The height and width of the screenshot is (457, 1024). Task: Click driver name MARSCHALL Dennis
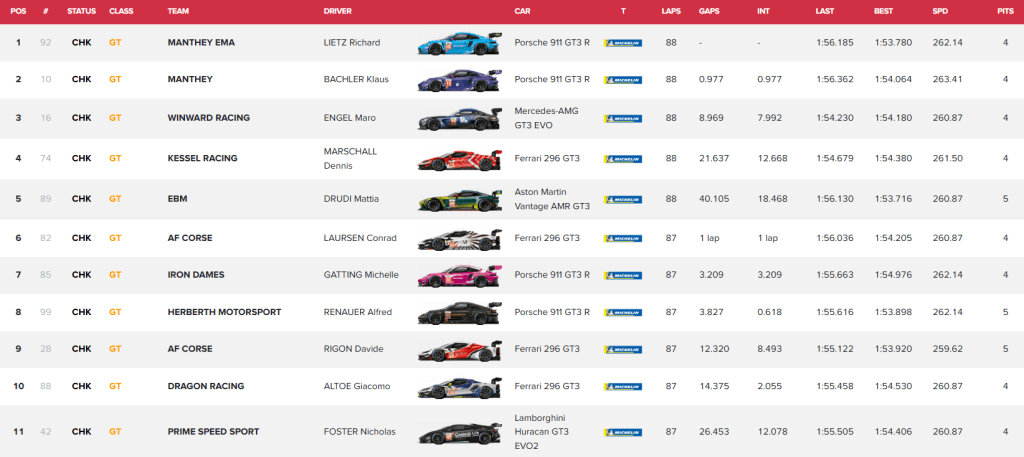coord(350,158)
